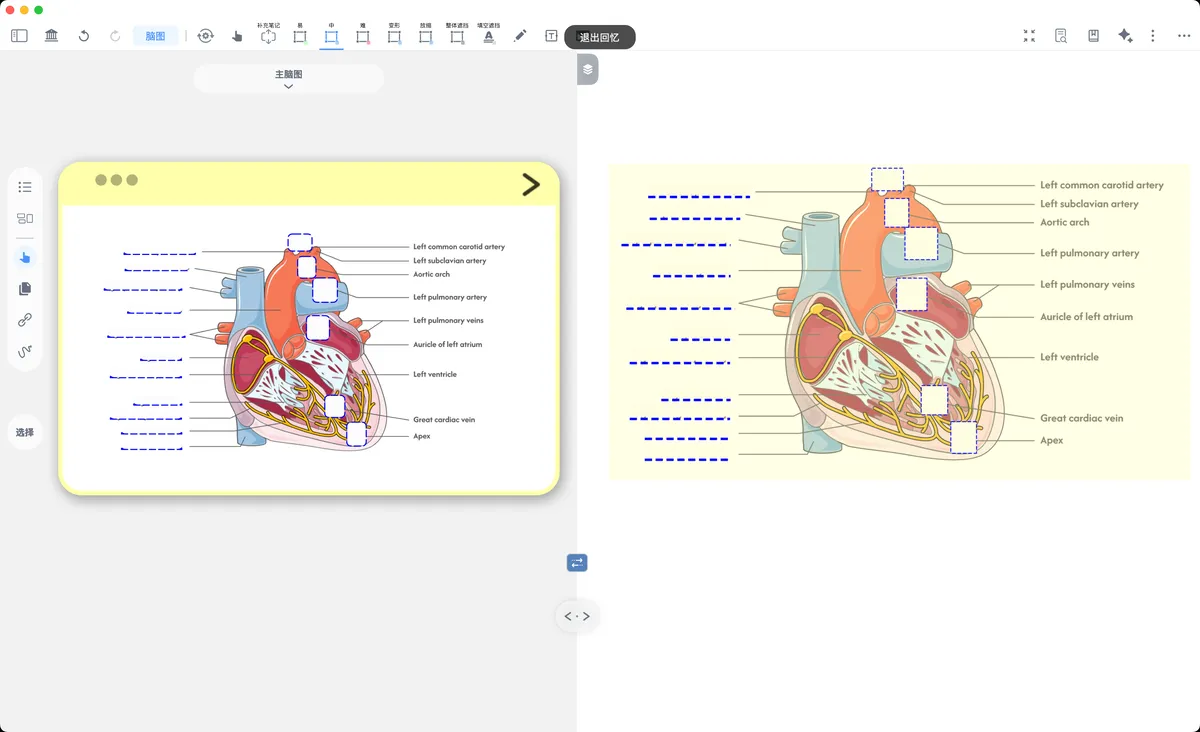Select the 易 easy occlusion tool
Viewport: 1200px width, 732px height.
coord(300,34)
